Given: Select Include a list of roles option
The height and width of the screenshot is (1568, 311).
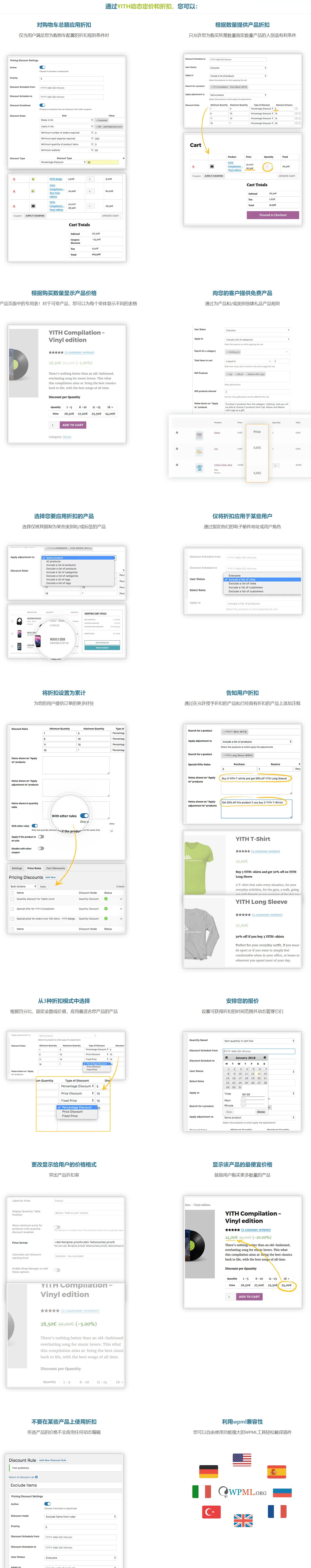Looking at the screenshot, I should point(262,579).
